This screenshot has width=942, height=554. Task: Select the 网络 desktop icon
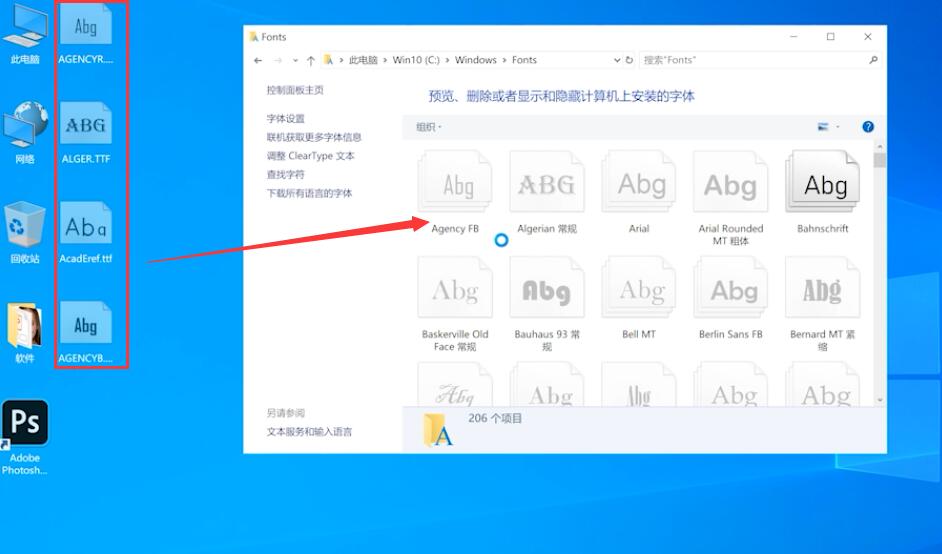coord(25,132)
